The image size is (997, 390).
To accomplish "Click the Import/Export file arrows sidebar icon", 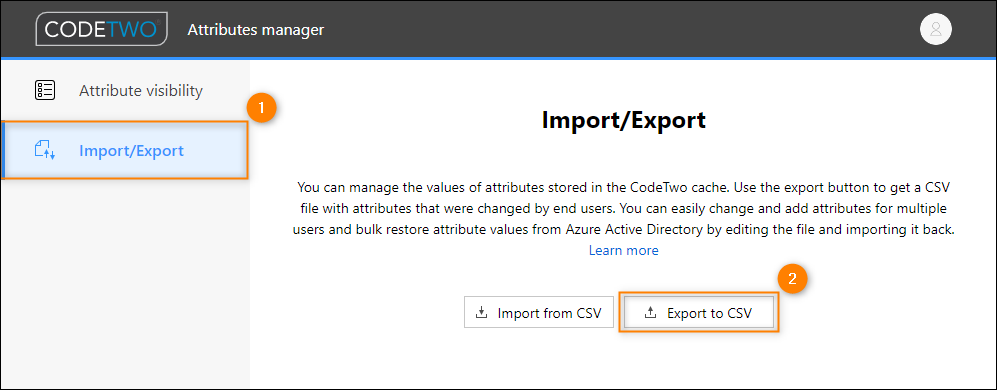I will coord(45,151).
